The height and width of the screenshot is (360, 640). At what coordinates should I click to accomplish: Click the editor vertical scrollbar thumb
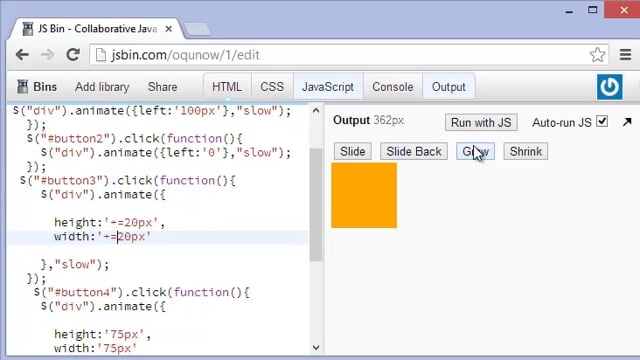pyautogui.click(x=316, y=204)
